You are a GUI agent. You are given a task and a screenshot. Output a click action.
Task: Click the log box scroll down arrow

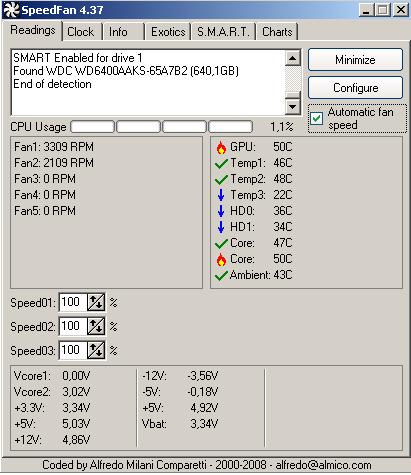pos(293,107)
